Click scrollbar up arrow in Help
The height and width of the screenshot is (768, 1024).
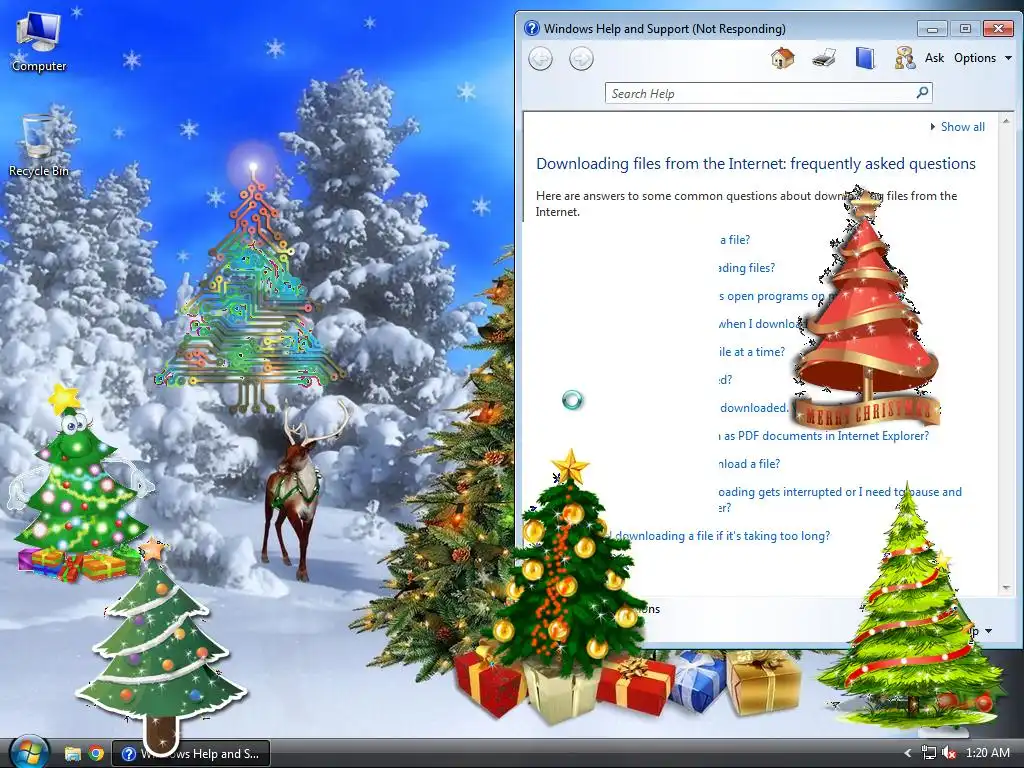pos(1006,121)
